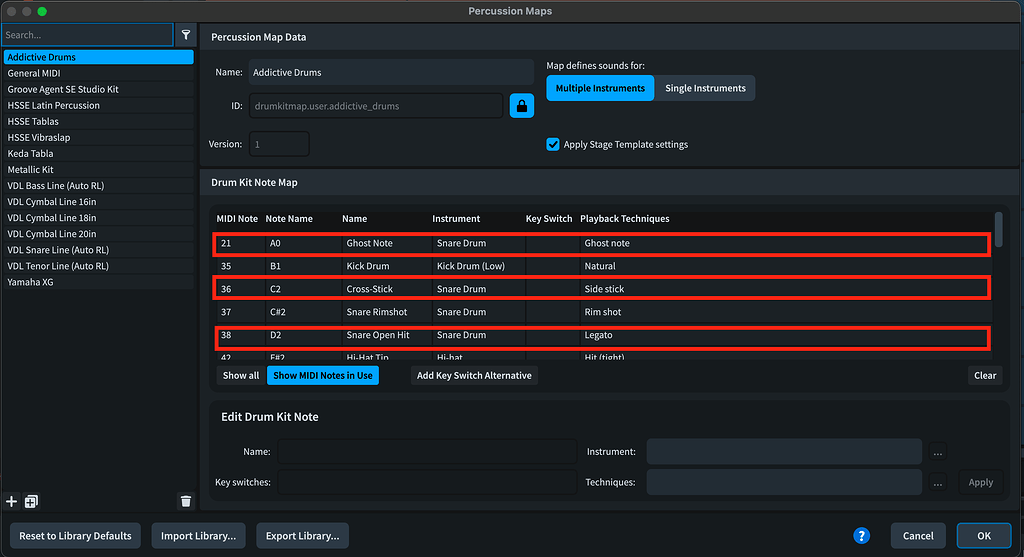Toggle the Apply Stage Template settings checkbox
The height and width of the screenshot is (557, 1024).
553,144
